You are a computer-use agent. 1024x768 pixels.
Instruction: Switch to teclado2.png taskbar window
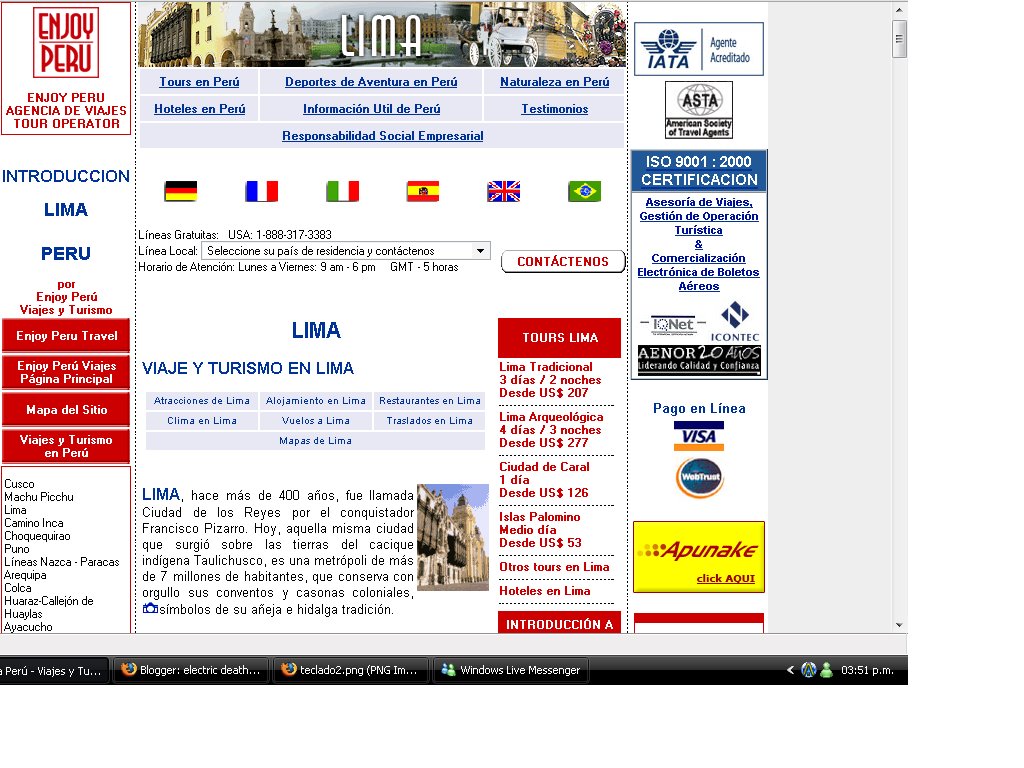350,670
